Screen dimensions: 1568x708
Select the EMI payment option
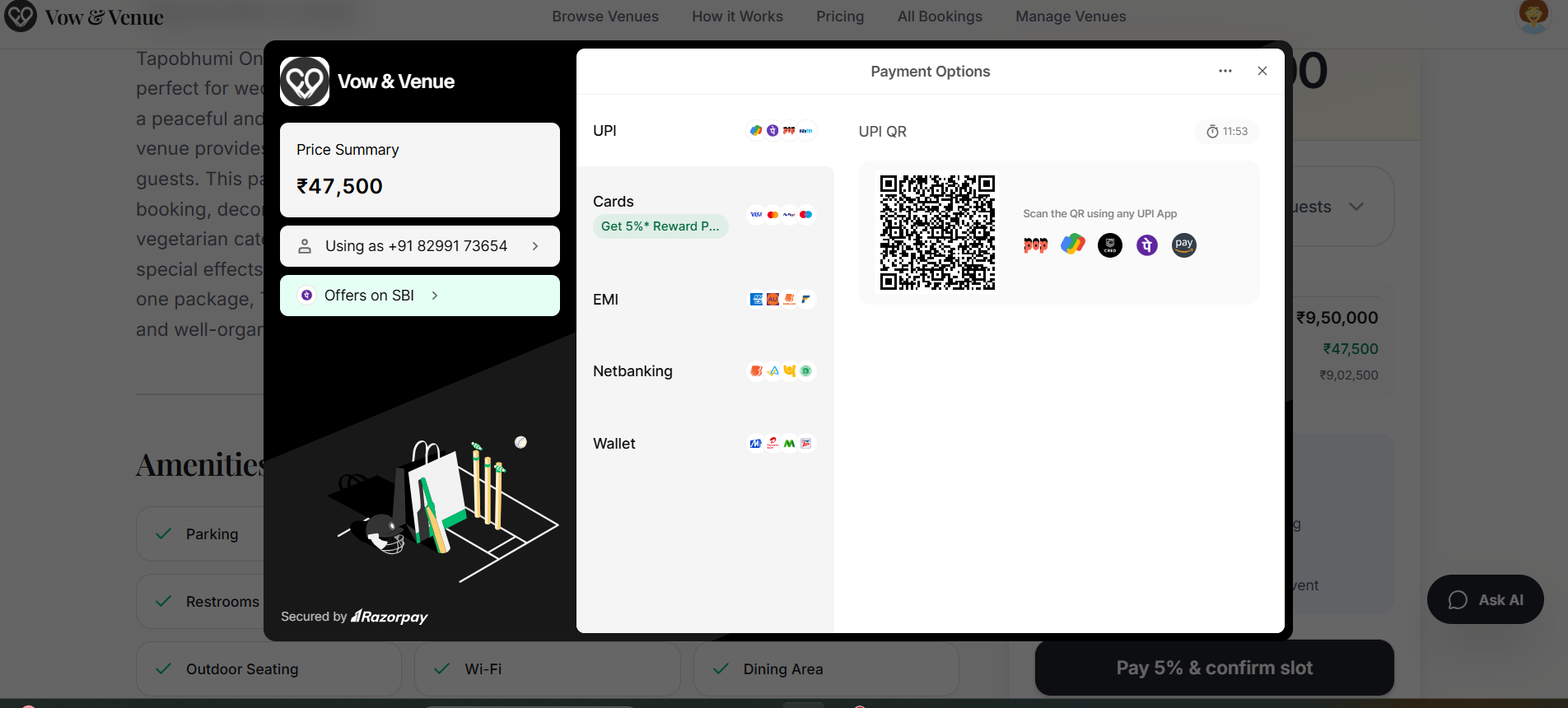click(x=705, y=300)
